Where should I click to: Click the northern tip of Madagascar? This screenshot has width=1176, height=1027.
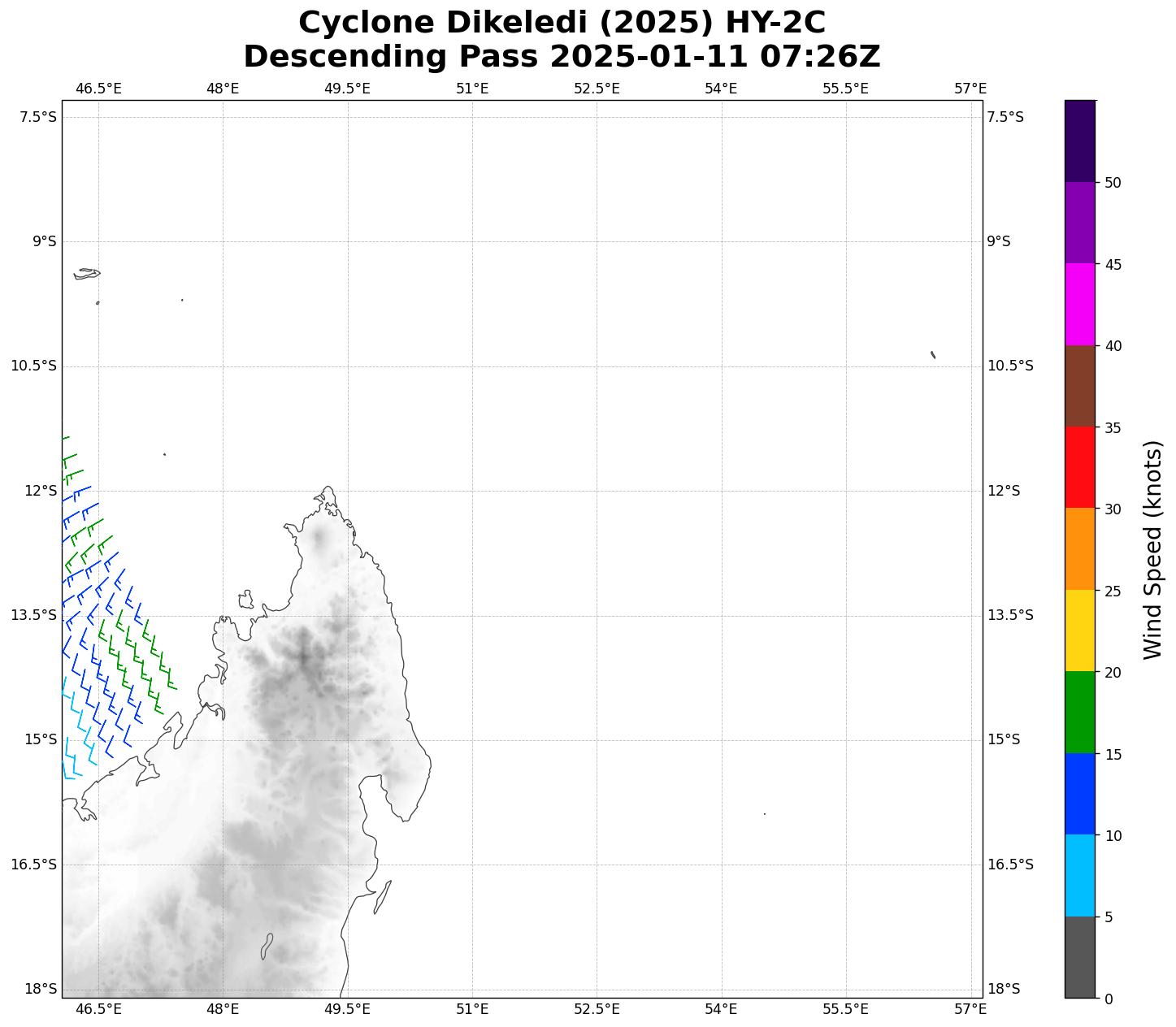pos(328,489)
